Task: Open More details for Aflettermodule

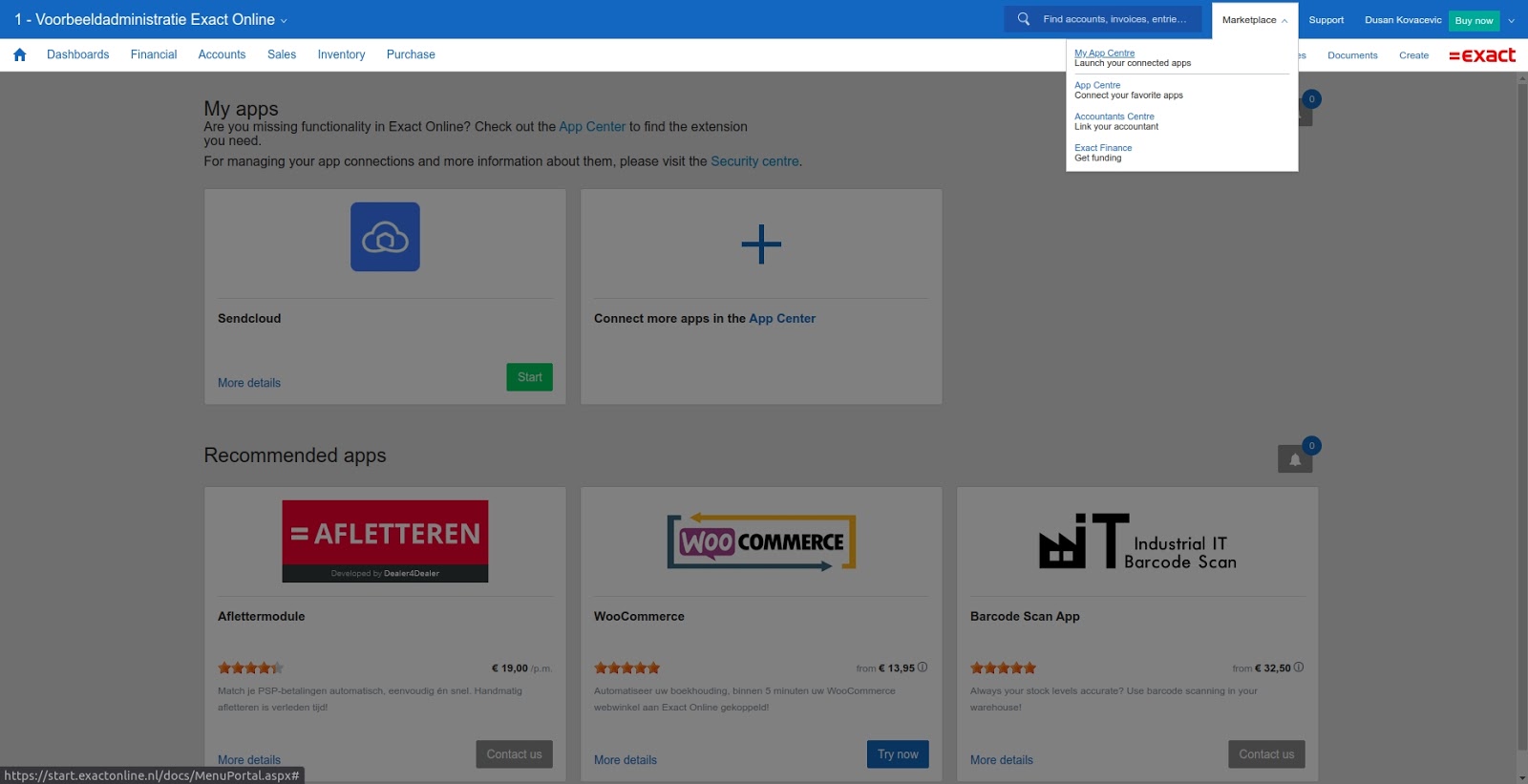Action: coord(249,760)
